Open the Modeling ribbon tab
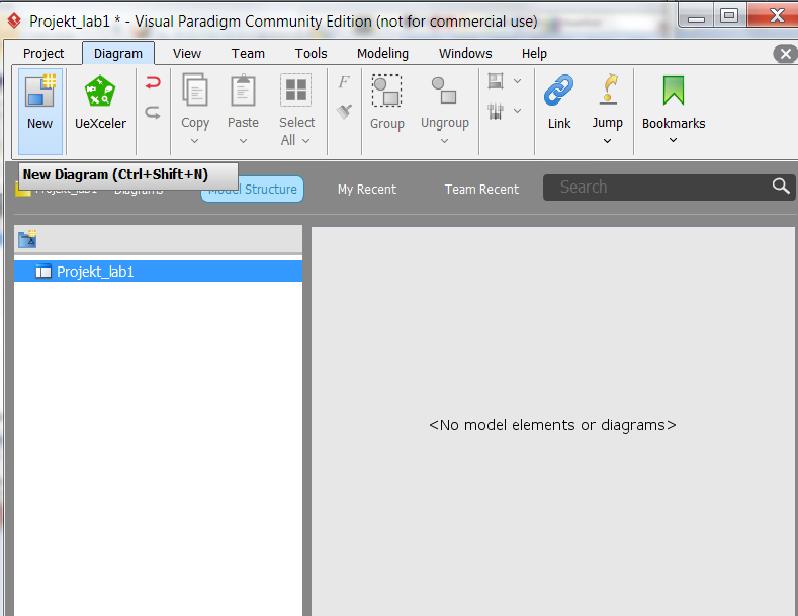This screenshot has width=798, height=616. click(x=383, y=53)
